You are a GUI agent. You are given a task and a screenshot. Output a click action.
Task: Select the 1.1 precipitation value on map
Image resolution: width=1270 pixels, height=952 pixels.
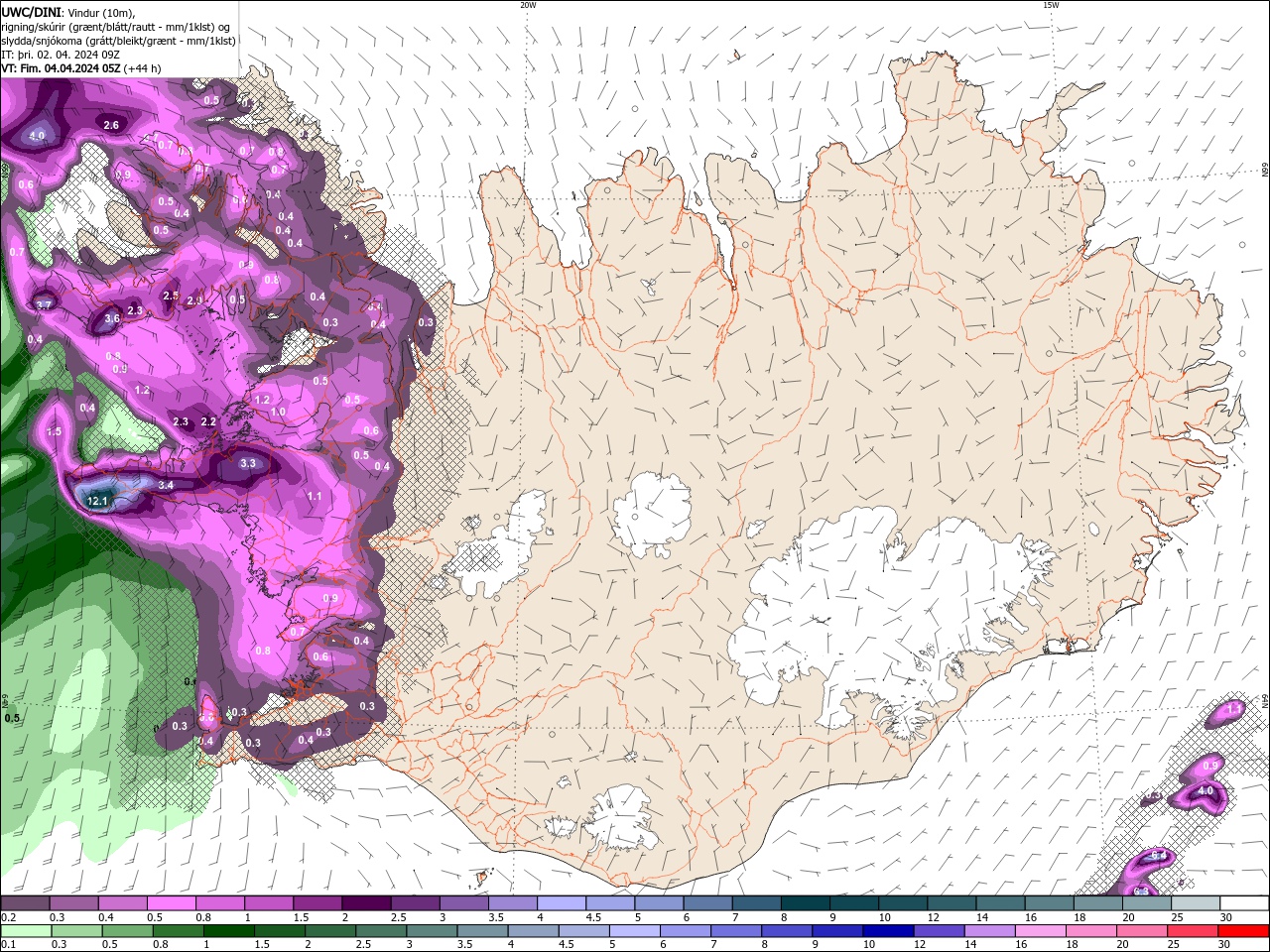pyautogui.click(x=315, y=496)
